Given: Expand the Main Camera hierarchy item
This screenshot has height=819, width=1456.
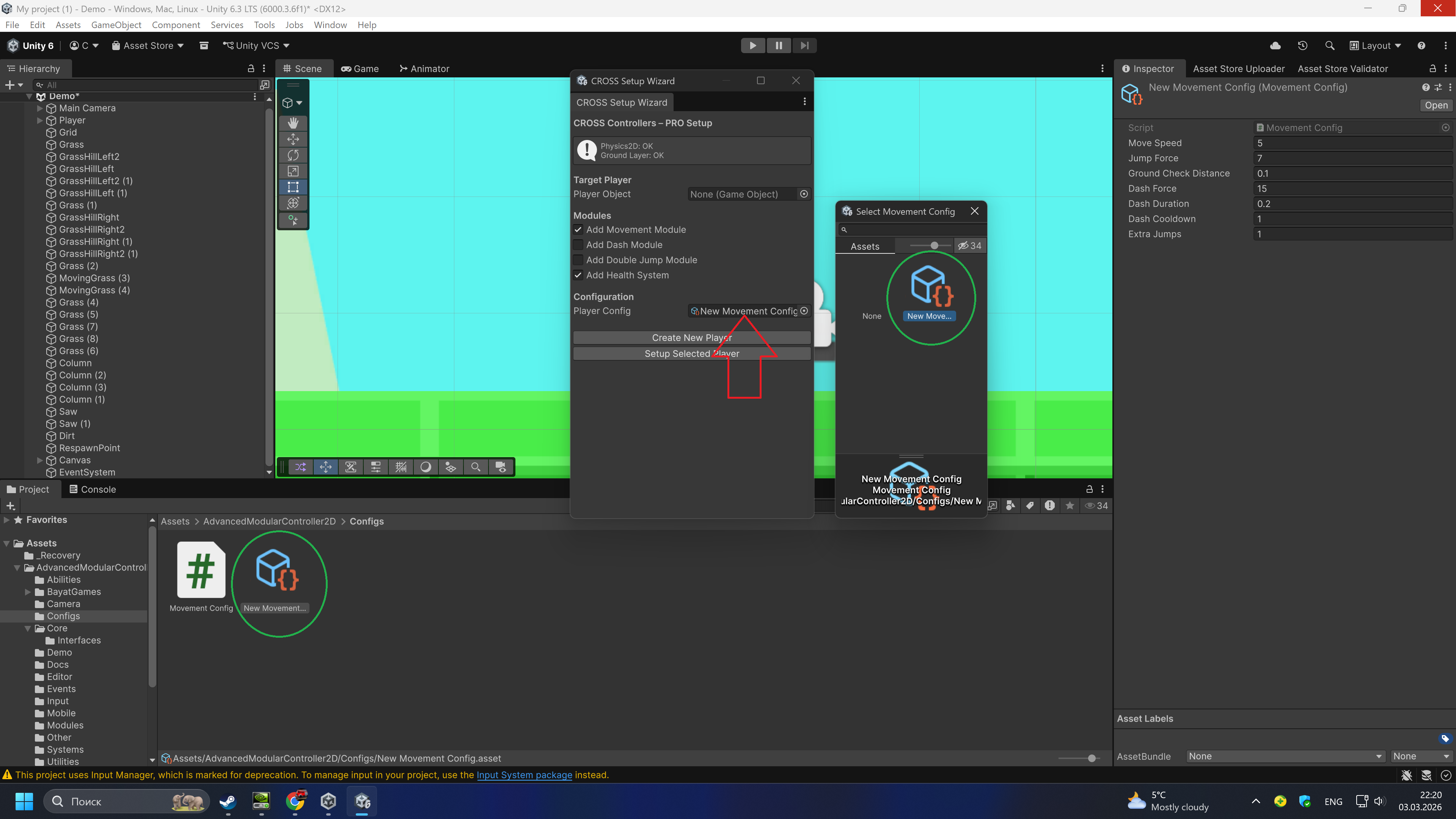Looking at the screenshot, I should pos(39,108).
